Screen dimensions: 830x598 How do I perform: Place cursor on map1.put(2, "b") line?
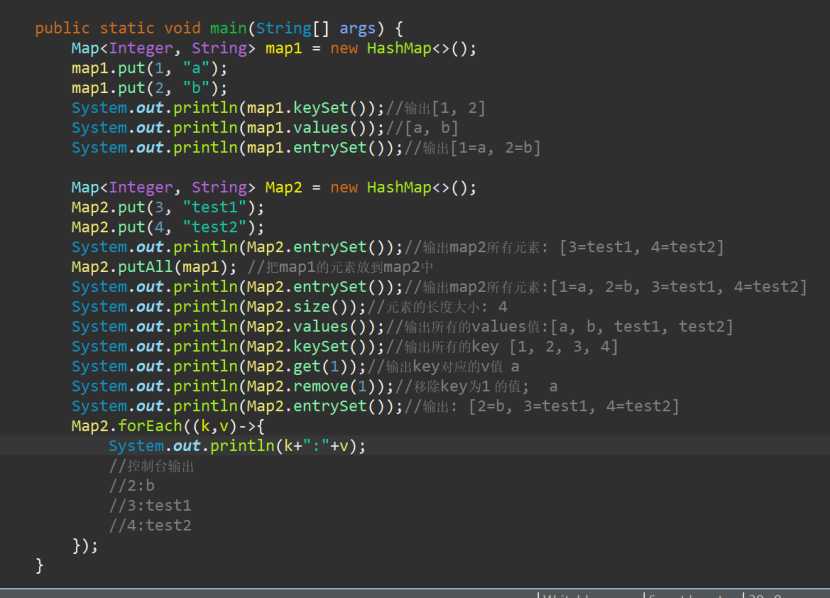pyautogui.click(x=149, y=88)
